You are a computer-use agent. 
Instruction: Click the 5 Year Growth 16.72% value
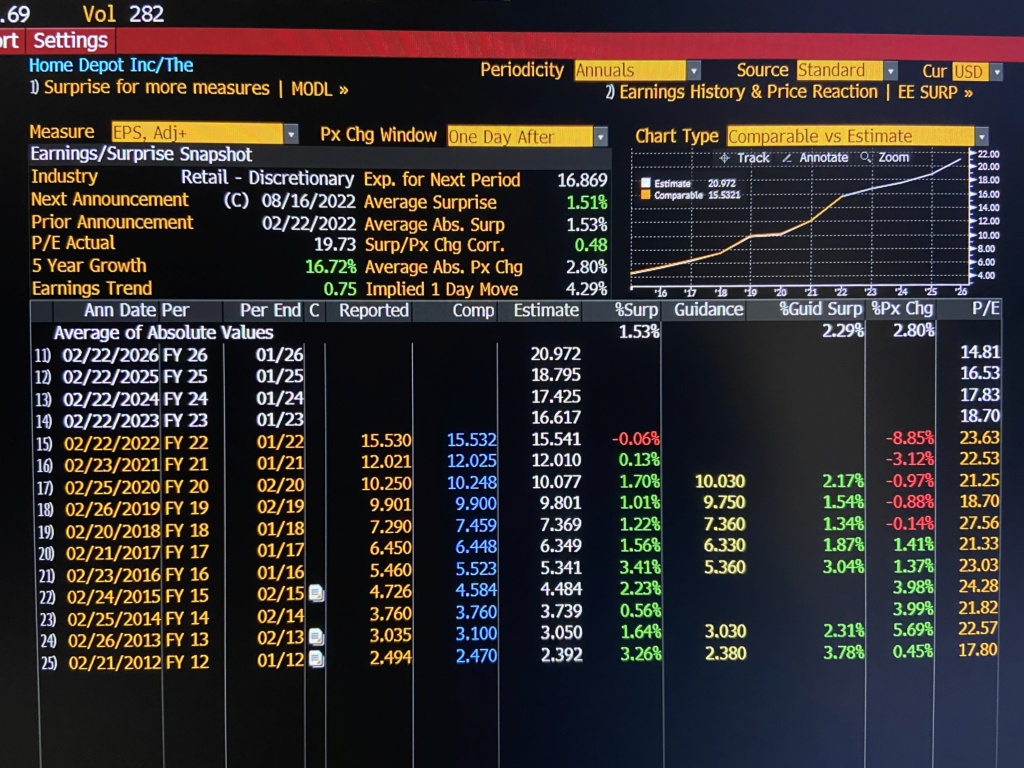[330, 266]
